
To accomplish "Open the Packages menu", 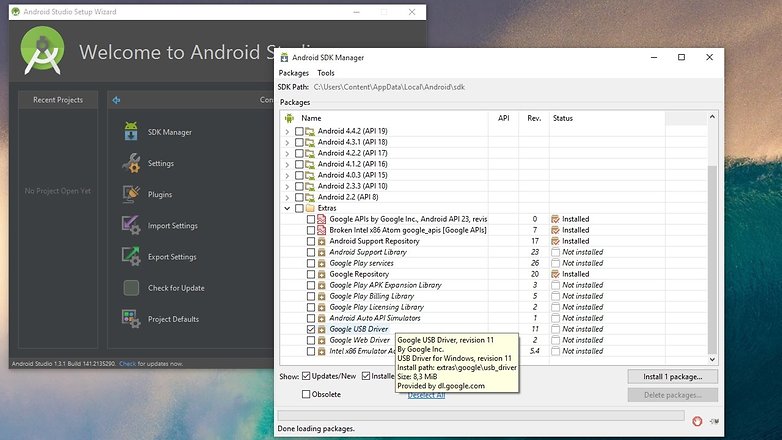I will (x=294, y=73).
